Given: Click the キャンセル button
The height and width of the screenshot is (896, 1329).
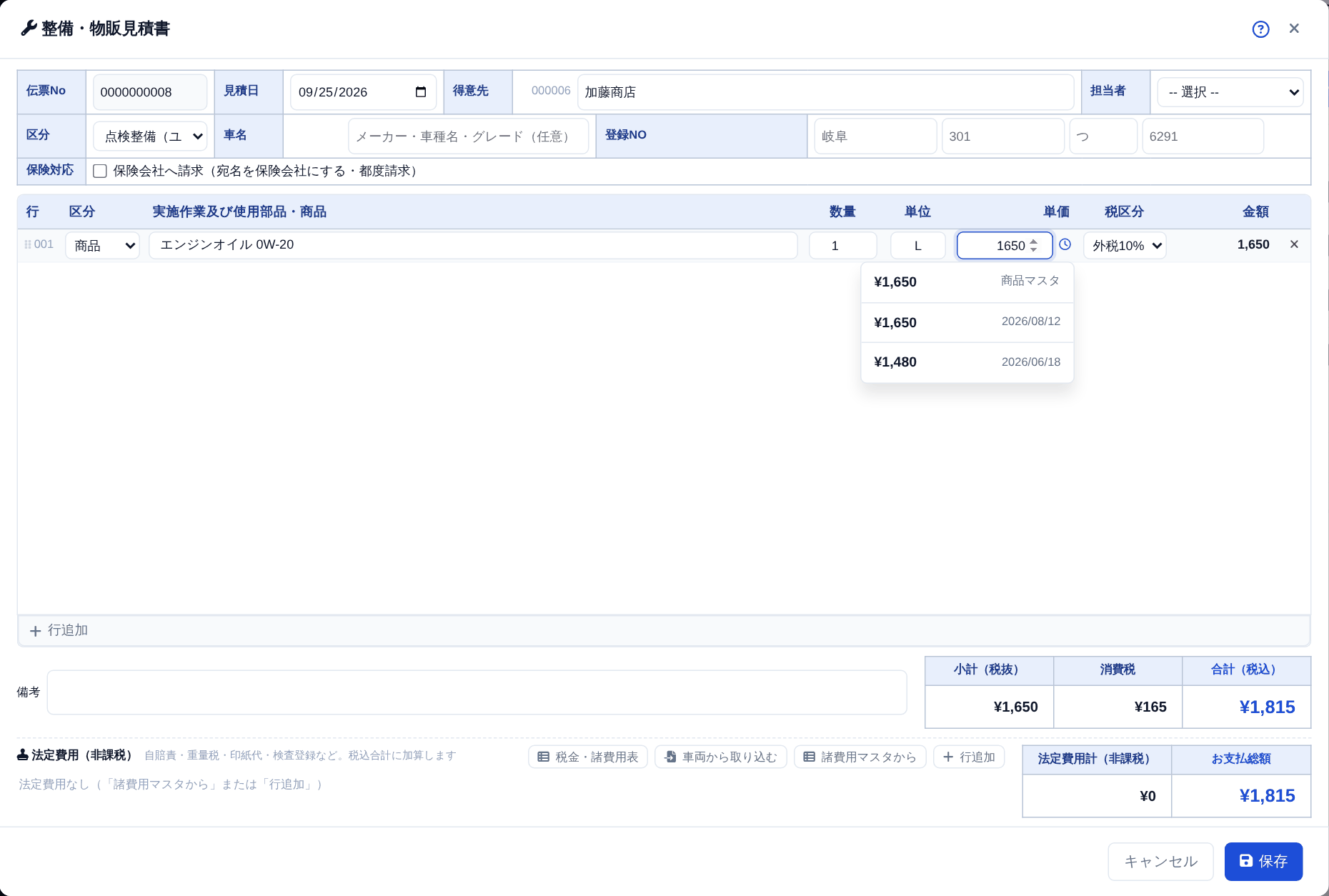Looking at the screenshot, I should (x=1160, y=862).
